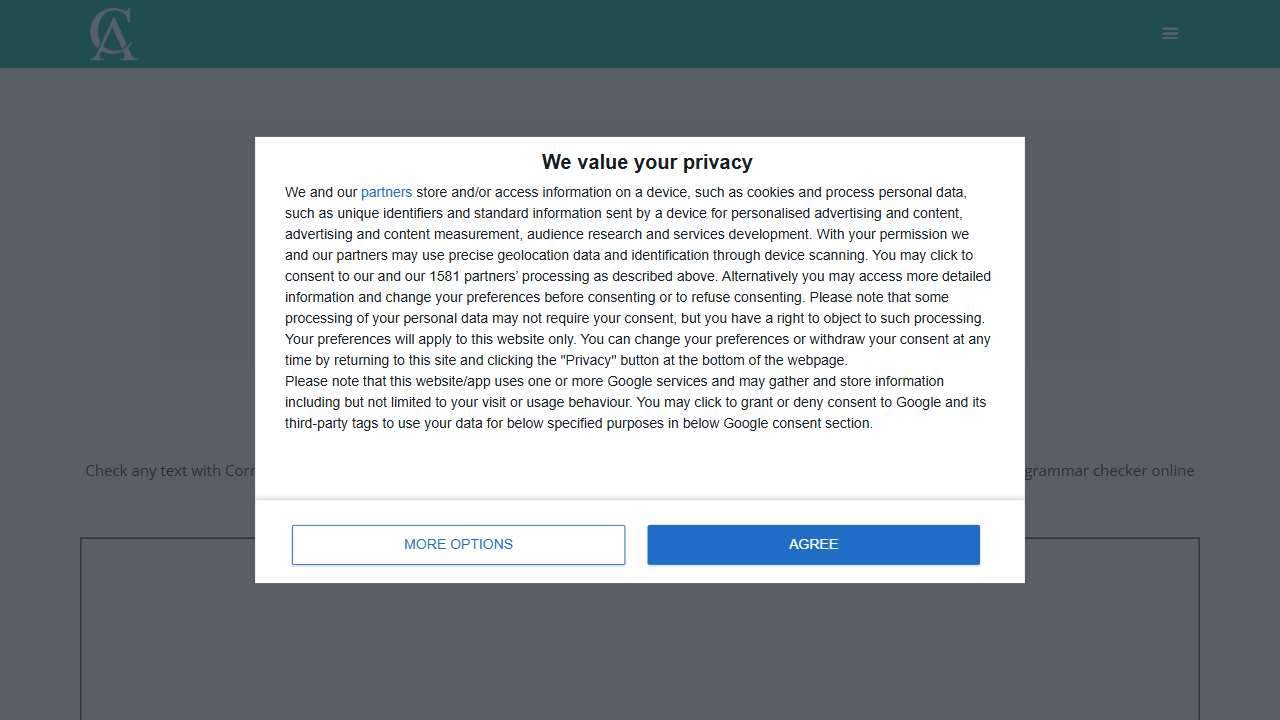The image size is (1280, 720).
Task: Click the "grammar checker online" text
Action: (1110, 470)
